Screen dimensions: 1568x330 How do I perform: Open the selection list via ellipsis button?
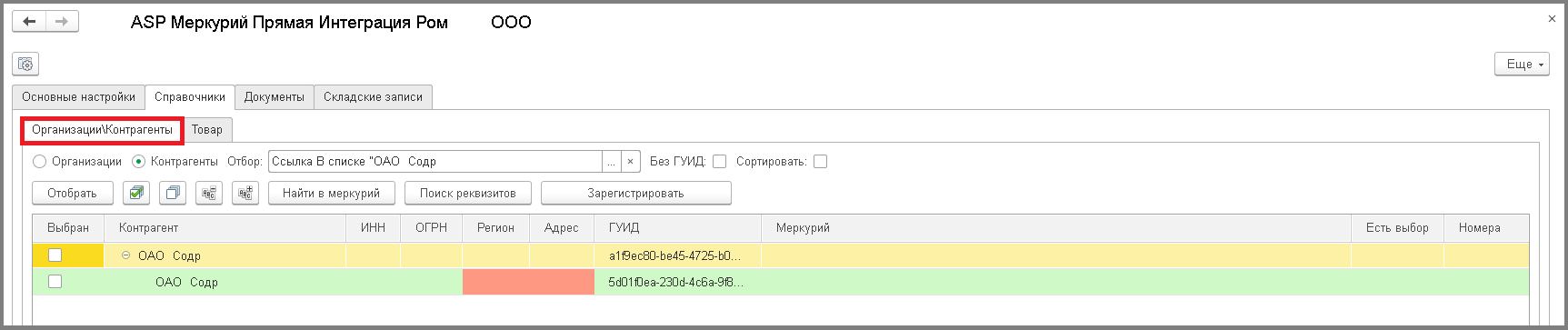click(x=612, y=162)
